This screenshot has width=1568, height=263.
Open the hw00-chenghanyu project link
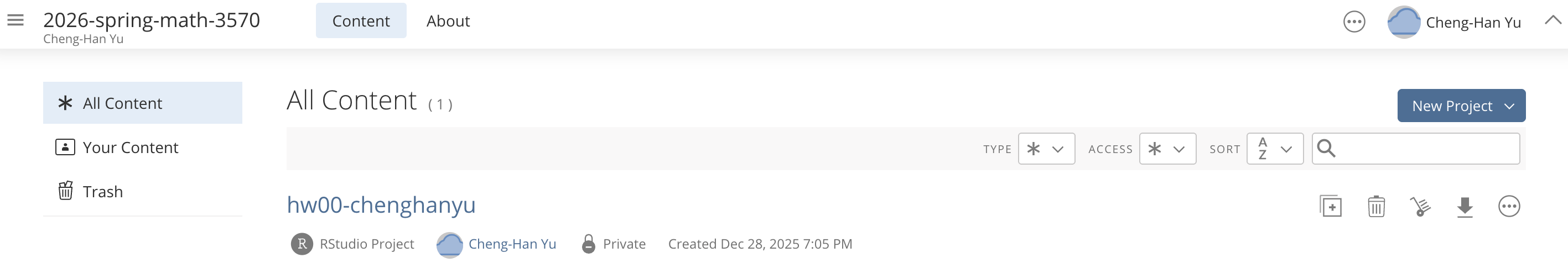[381, 206]
